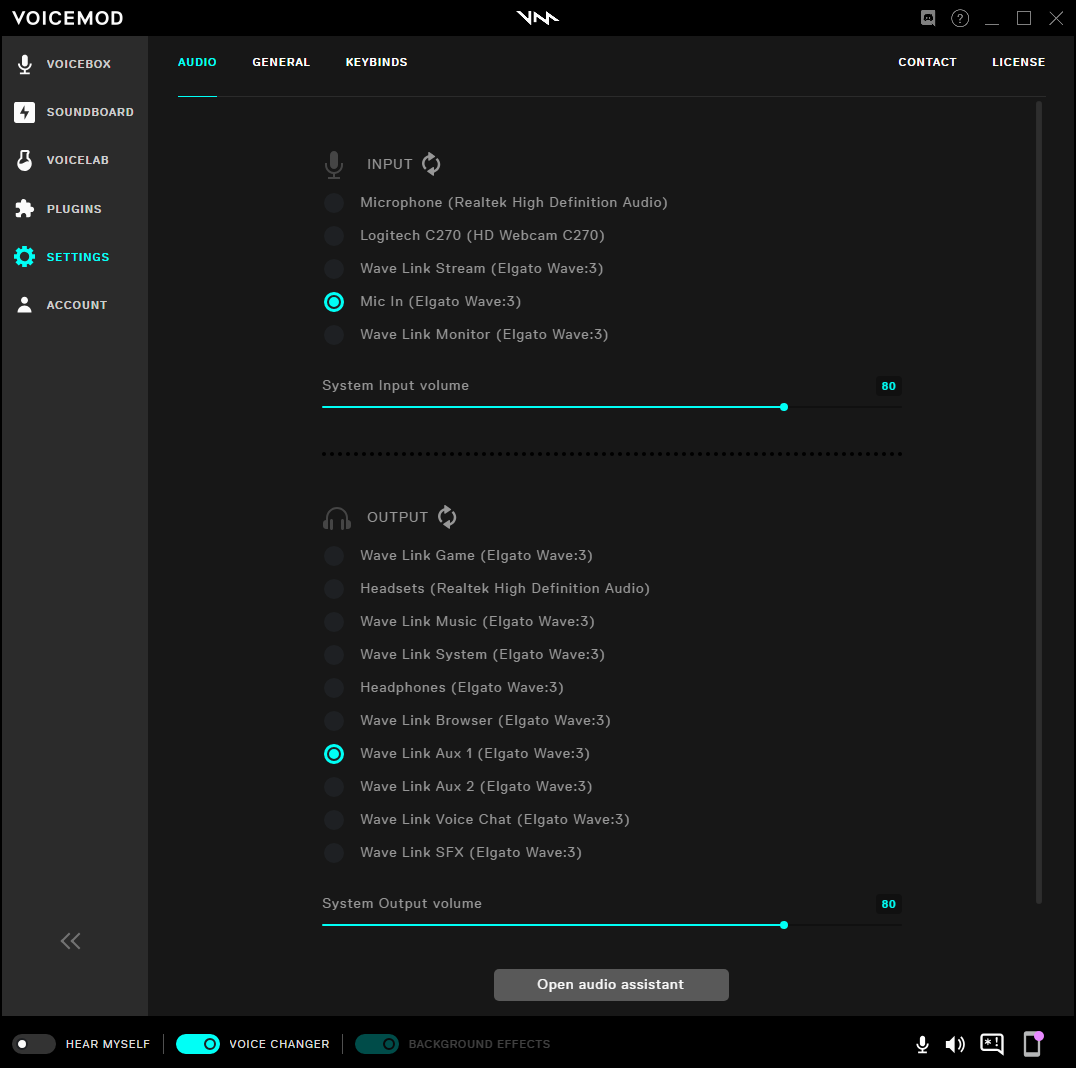Image resolution: width=1076 pixels, height=1068 pixels.
Task: Click the Voicemod VM logo in title bar
Action: pyautogui.click(x=538, y=18)
